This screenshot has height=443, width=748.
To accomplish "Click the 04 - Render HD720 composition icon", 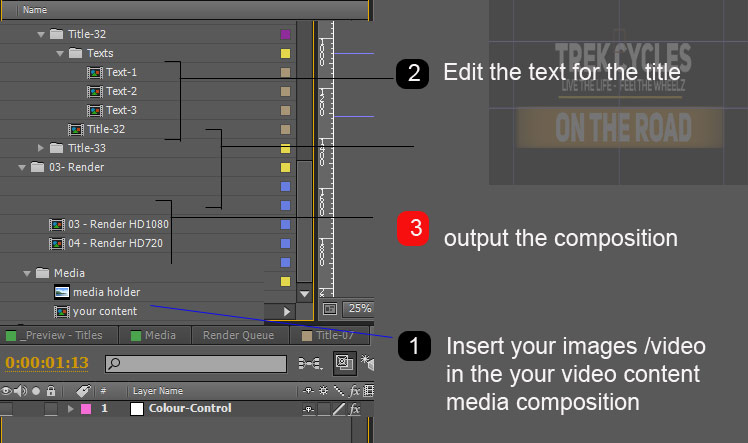I will coord(57,243).
